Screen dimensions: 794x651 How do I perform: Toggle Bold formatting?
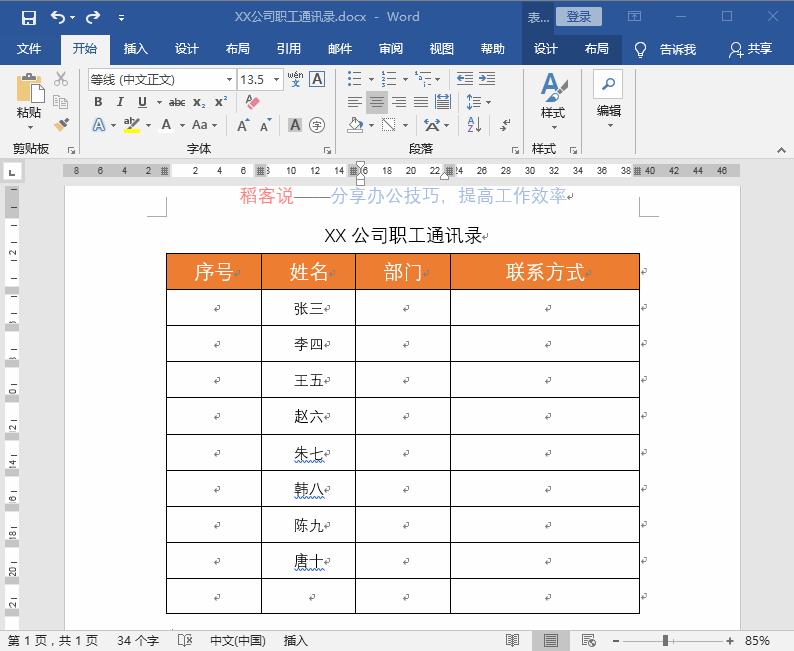[x=98, y=102]
